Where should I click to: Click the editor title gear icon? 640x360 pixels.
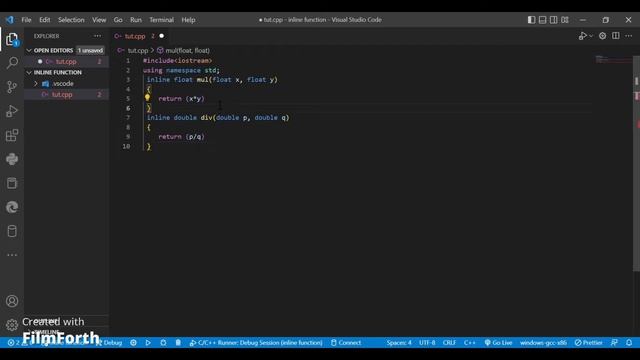pyautogui.click(x=602, y=36)
